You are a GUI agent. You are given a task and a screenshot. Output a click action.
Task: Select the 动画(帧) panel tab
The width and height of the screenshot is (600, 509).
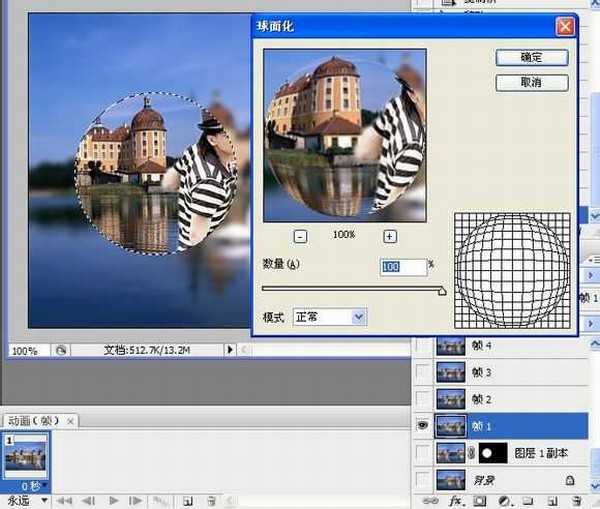click(x=40, y=420)
